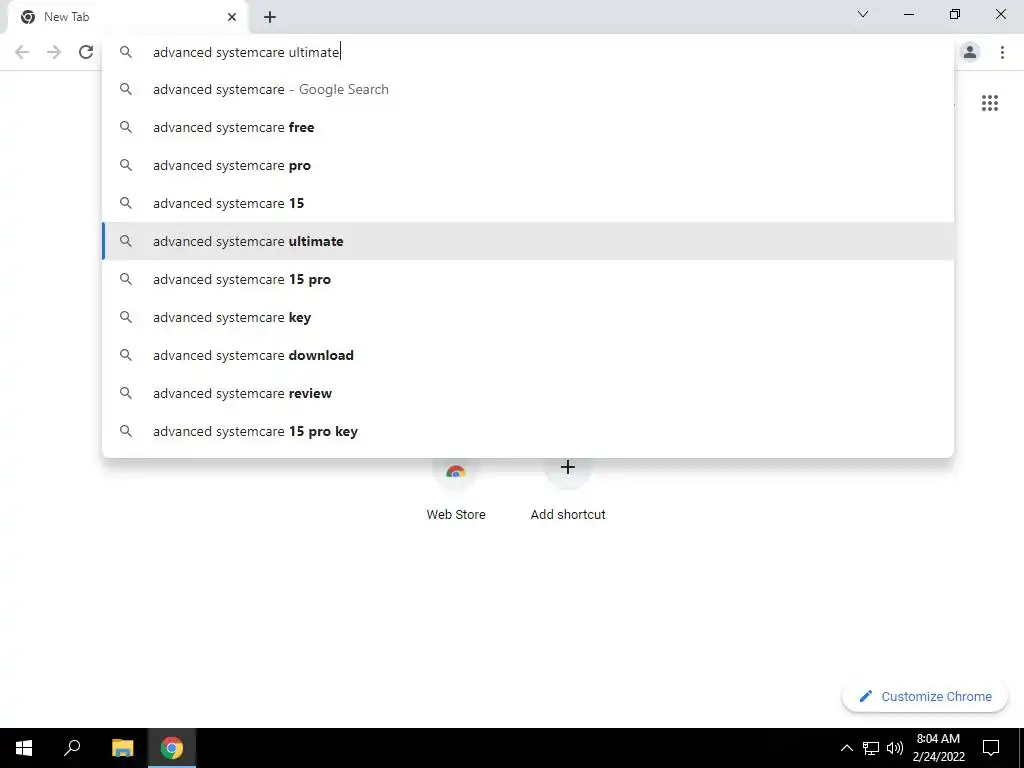The image size is (1024, 768).
Task: Show hidden system tray icons
Action: [846, 748]
